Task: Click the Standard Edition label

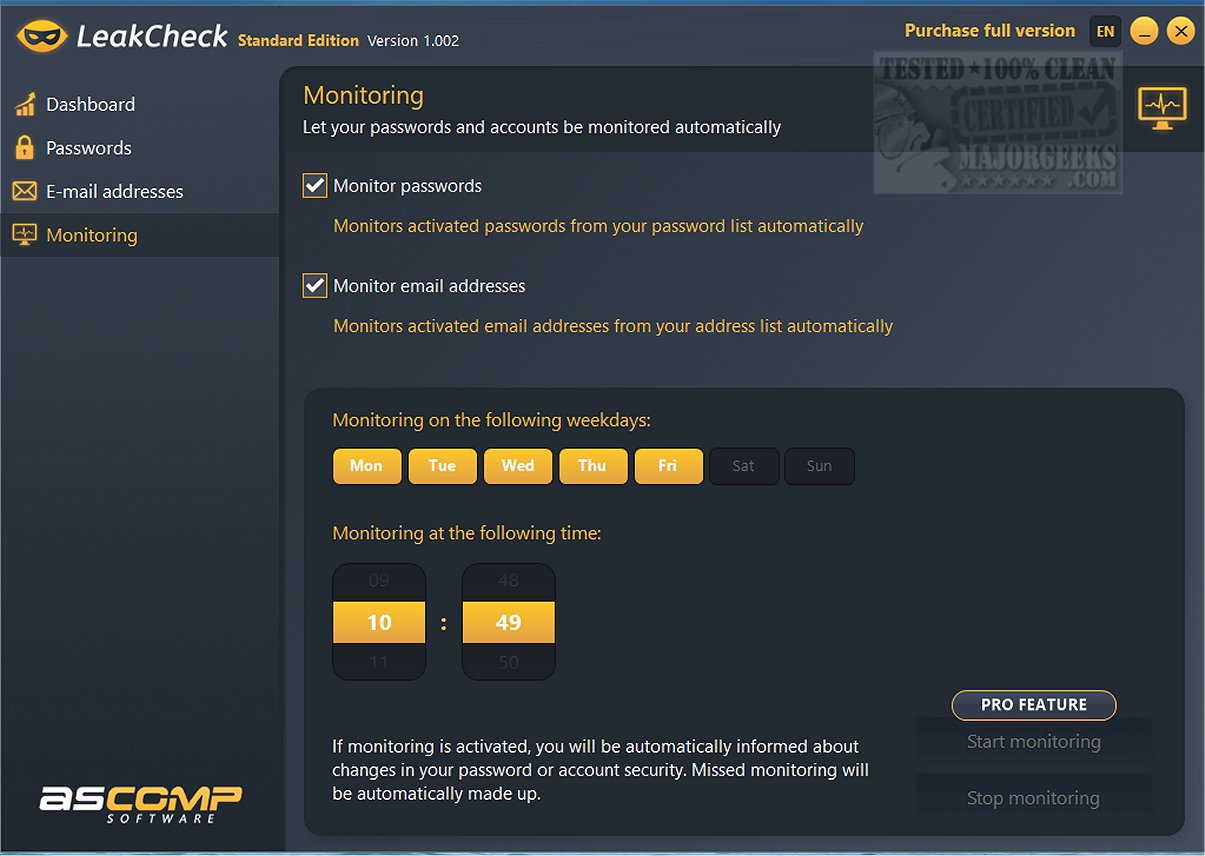Action: click(298, 41)
